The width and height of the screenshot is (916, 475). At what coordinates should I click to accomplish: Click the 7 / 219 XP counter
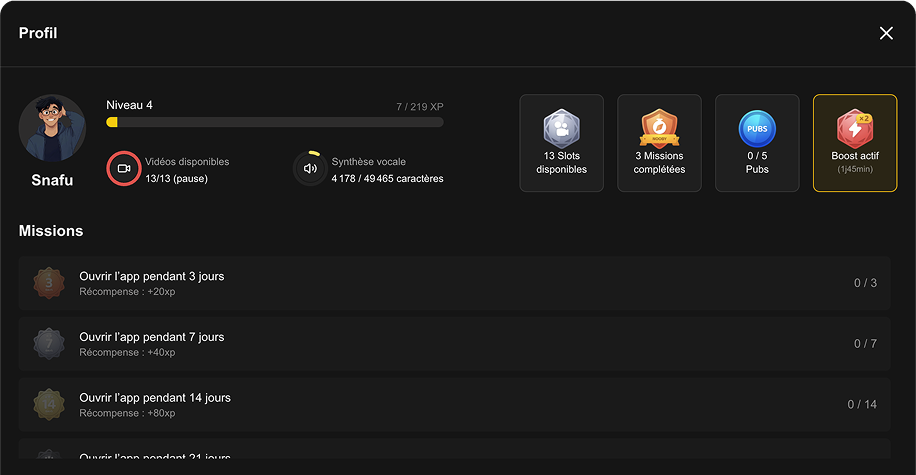(419, 106)
